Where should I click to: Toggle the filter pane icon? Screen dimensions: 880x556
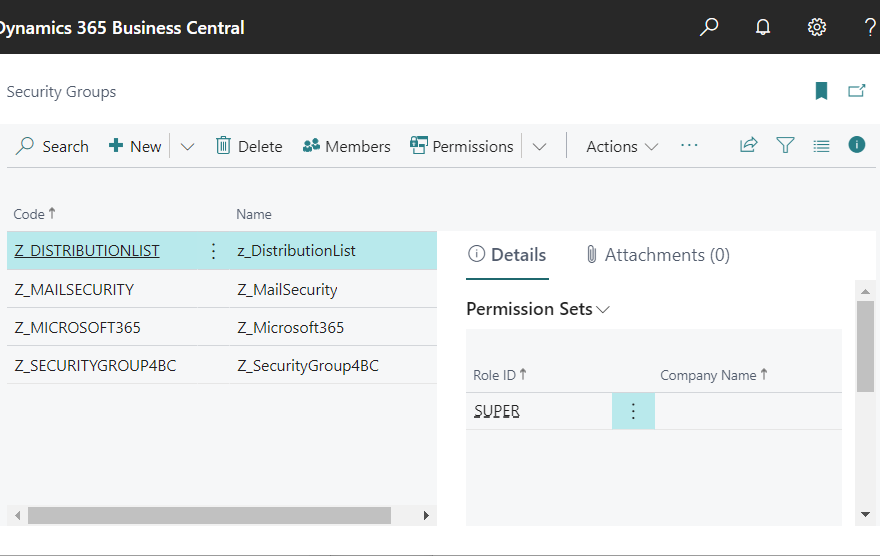coord(785,145)
